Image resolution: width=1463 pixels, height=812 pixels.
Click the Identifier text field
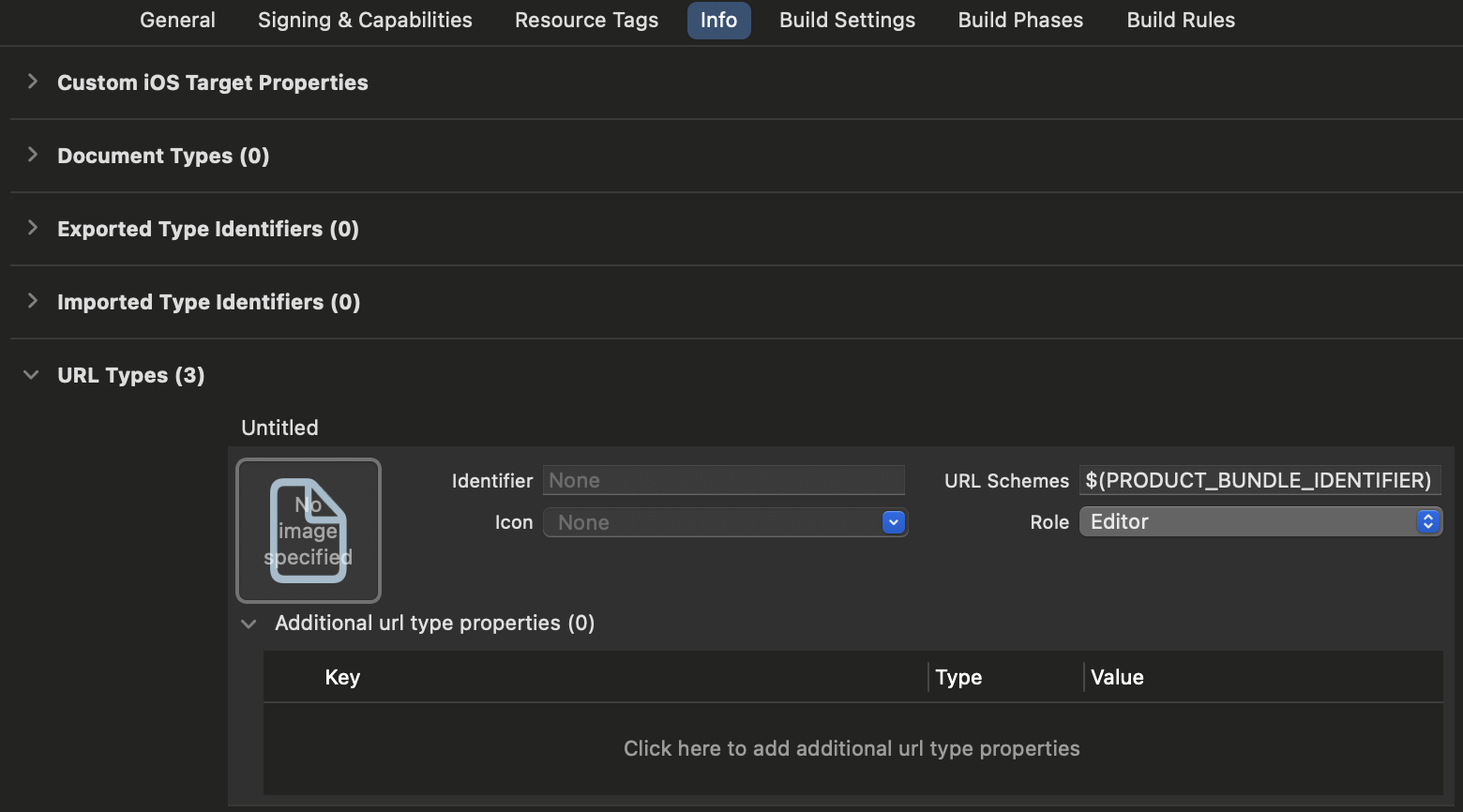pos(723,480)
